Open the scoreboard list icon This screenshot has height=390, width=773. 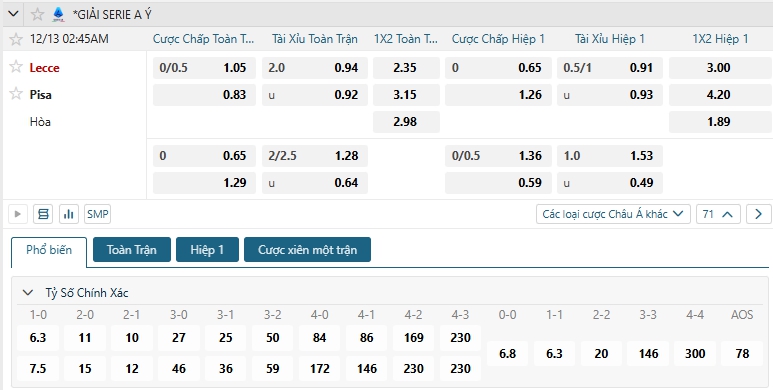click(43, 214)
